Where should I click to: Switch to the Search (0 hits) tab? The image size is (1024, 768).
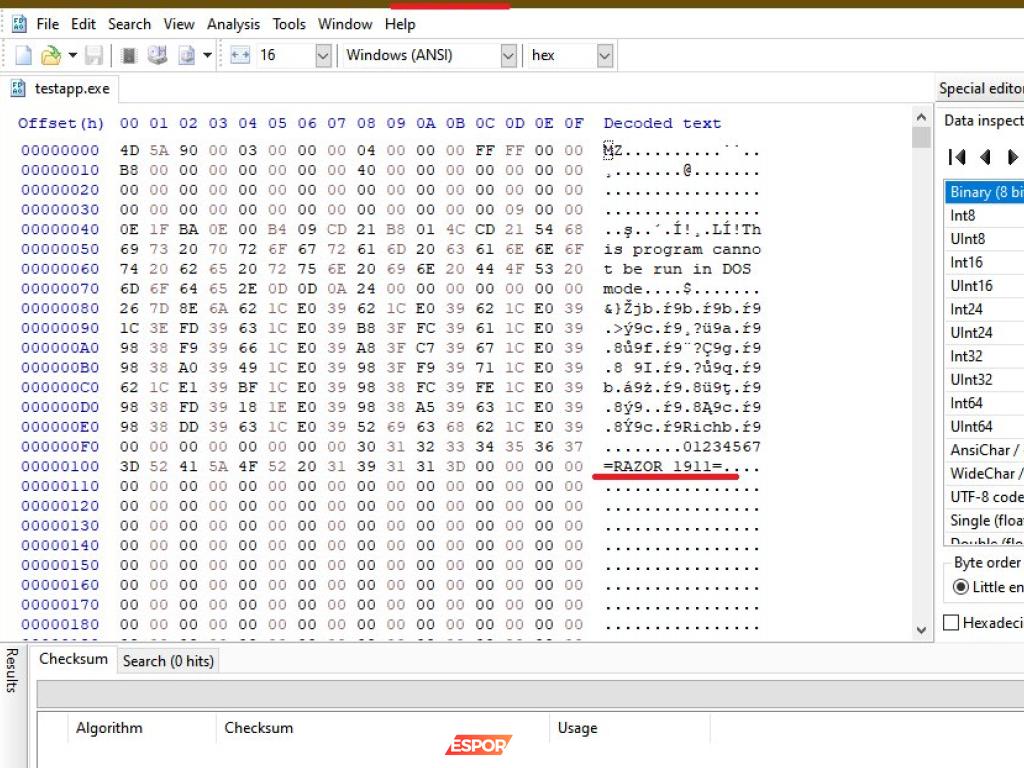[168, 661]
